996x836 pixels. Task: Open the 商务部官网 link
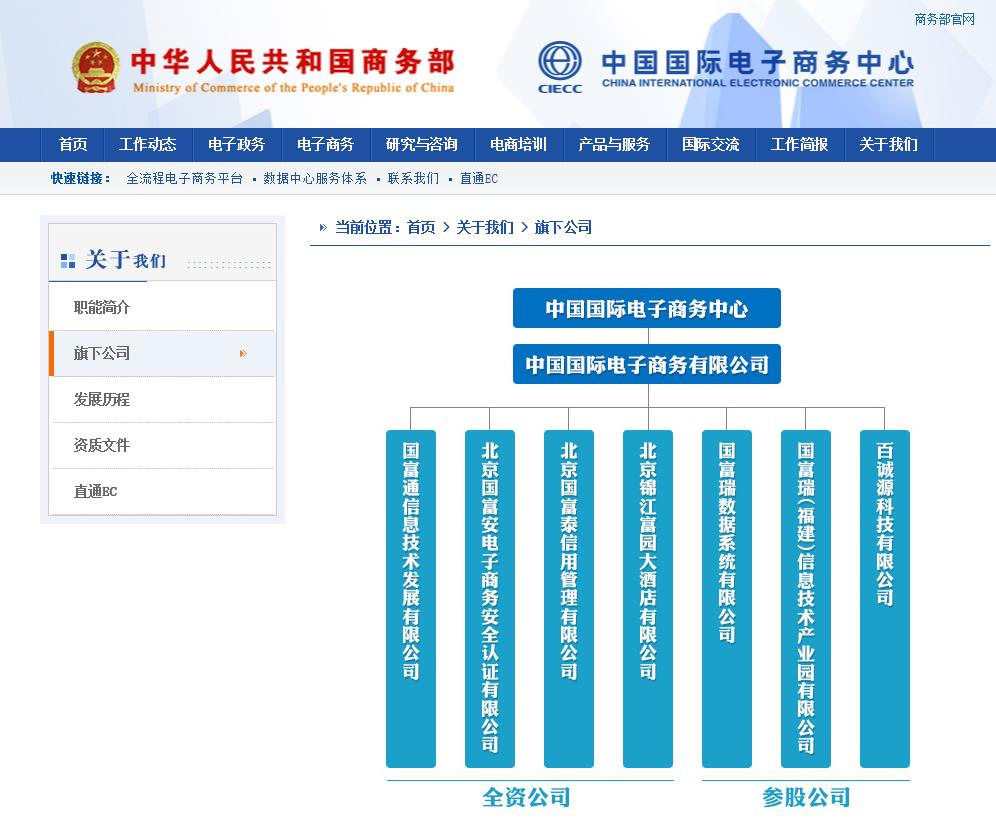(945, 19)
